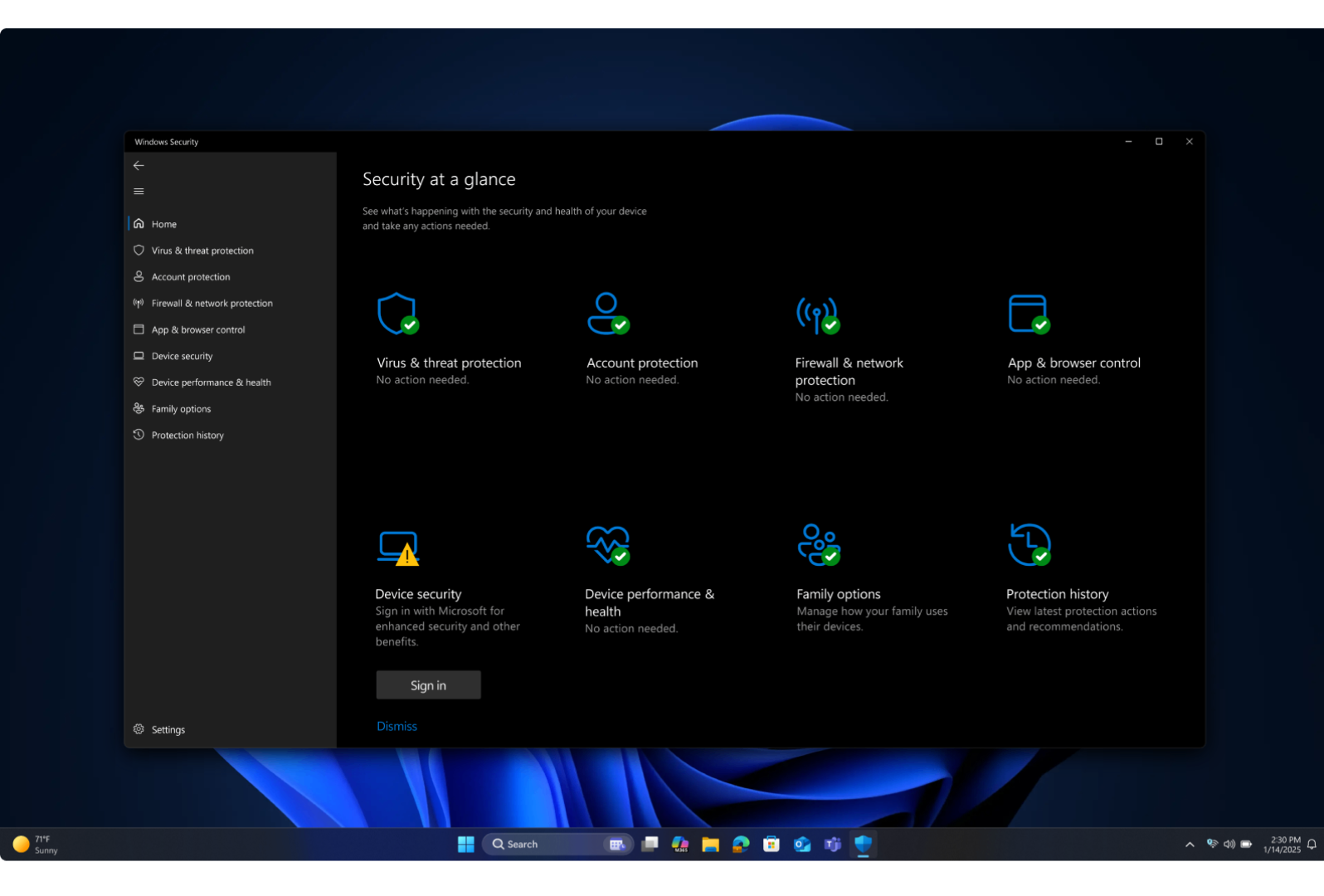Viewport: 1324px width, 896px height.
Task: Click the Windows Security taskbar icon
Action: click(864, 845)
